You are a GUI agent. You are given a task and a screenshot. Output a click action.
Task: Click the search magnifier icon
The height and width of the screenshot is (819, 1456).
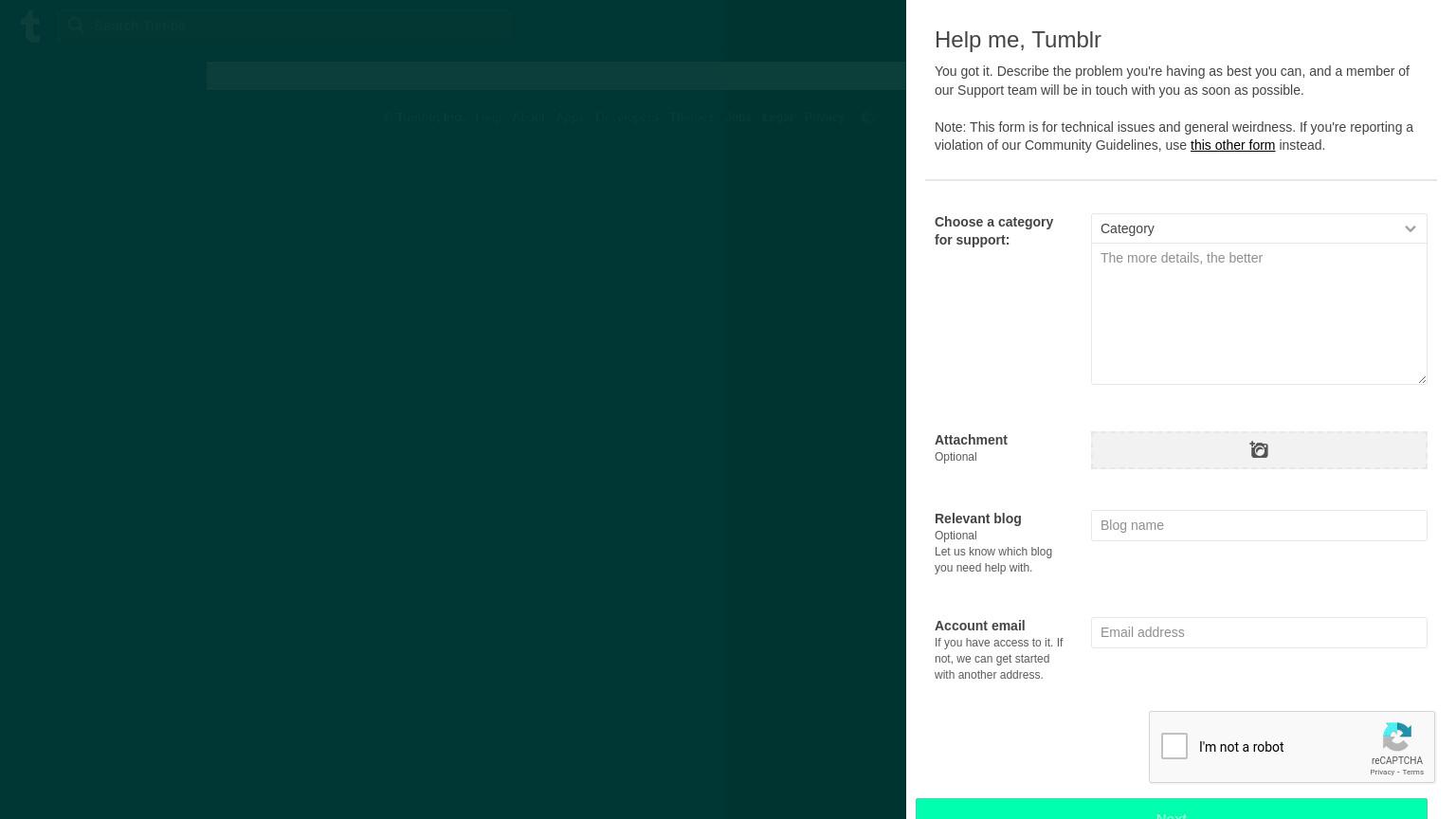[x=77, y=26]
